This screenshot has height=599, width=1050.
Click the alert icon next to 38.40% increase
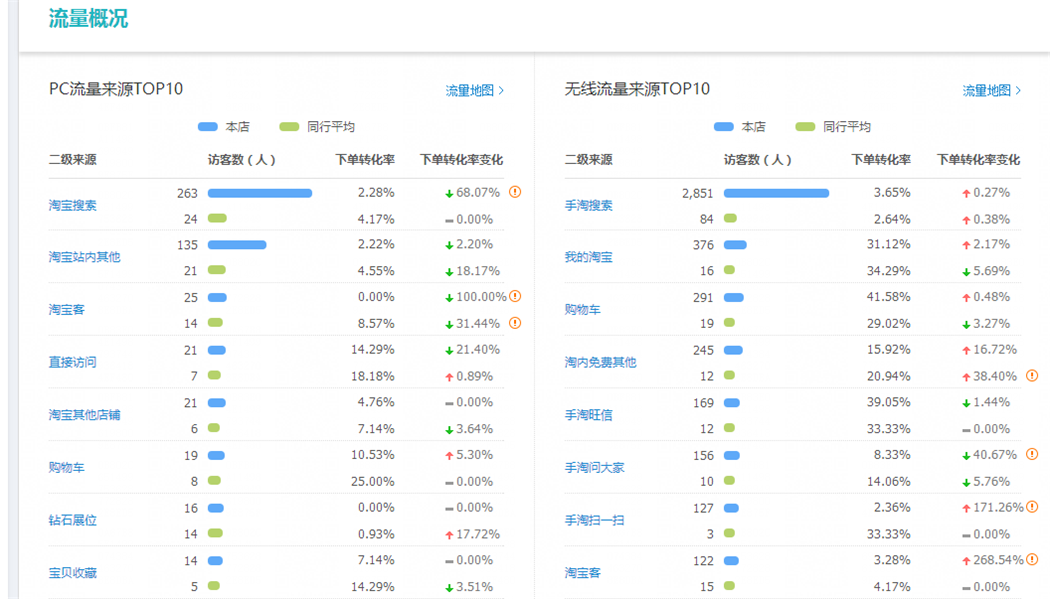(1032, 376)
